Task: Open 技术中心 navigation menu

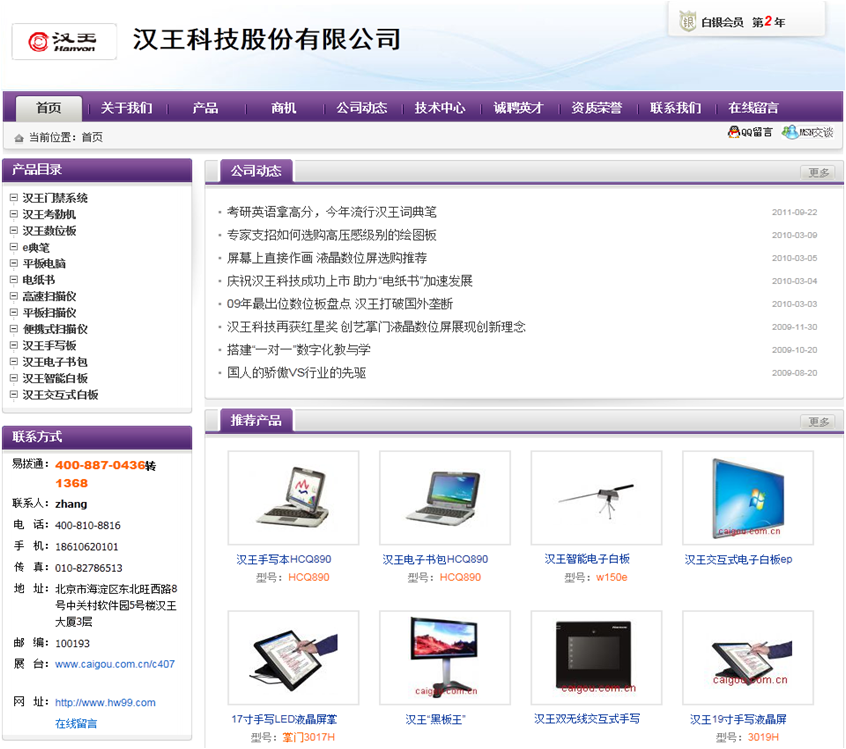Action: 440,108
